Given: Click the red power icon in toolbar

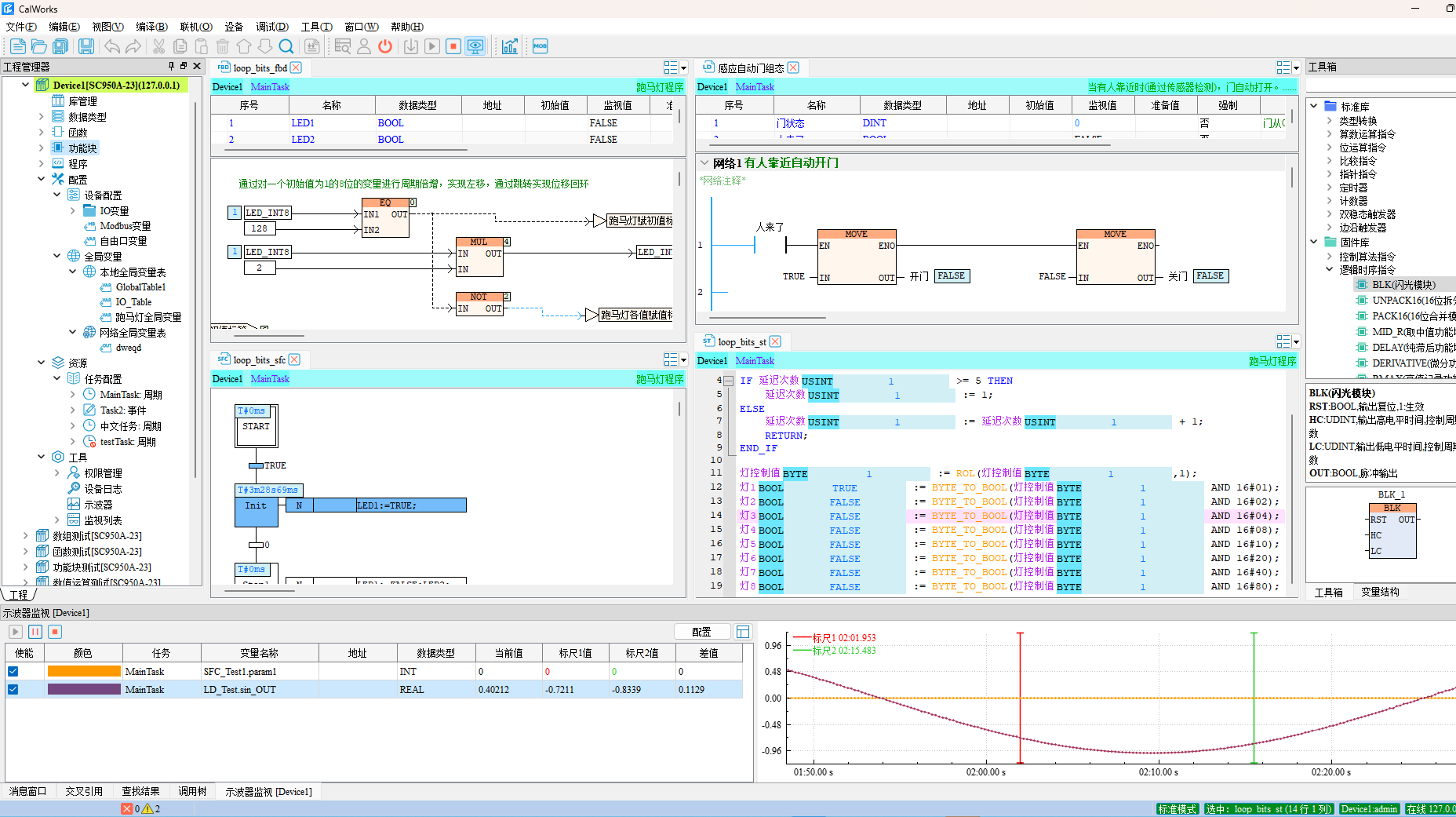Looking at the screenshot, I should pyautogui.click(x=385, y=46).
